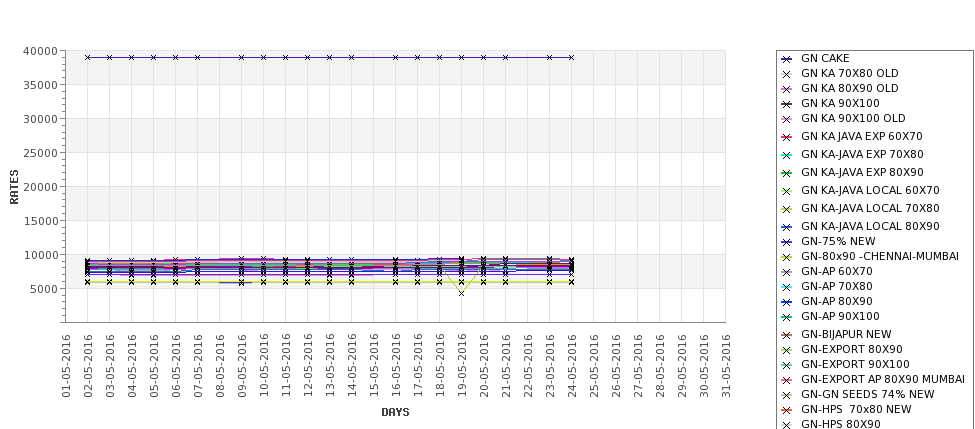
Task: Click the 25000 value on the rates axis
Action: click(40, 153)
